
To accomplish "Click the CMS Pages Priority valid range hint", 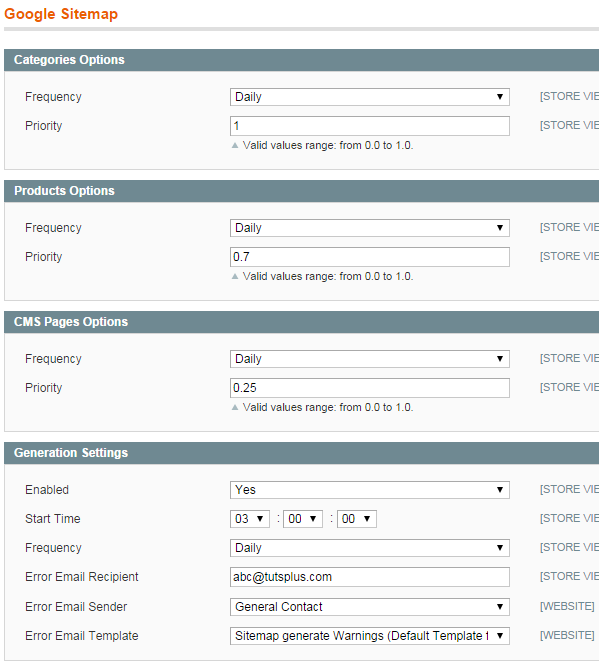I will pos(327,408).
